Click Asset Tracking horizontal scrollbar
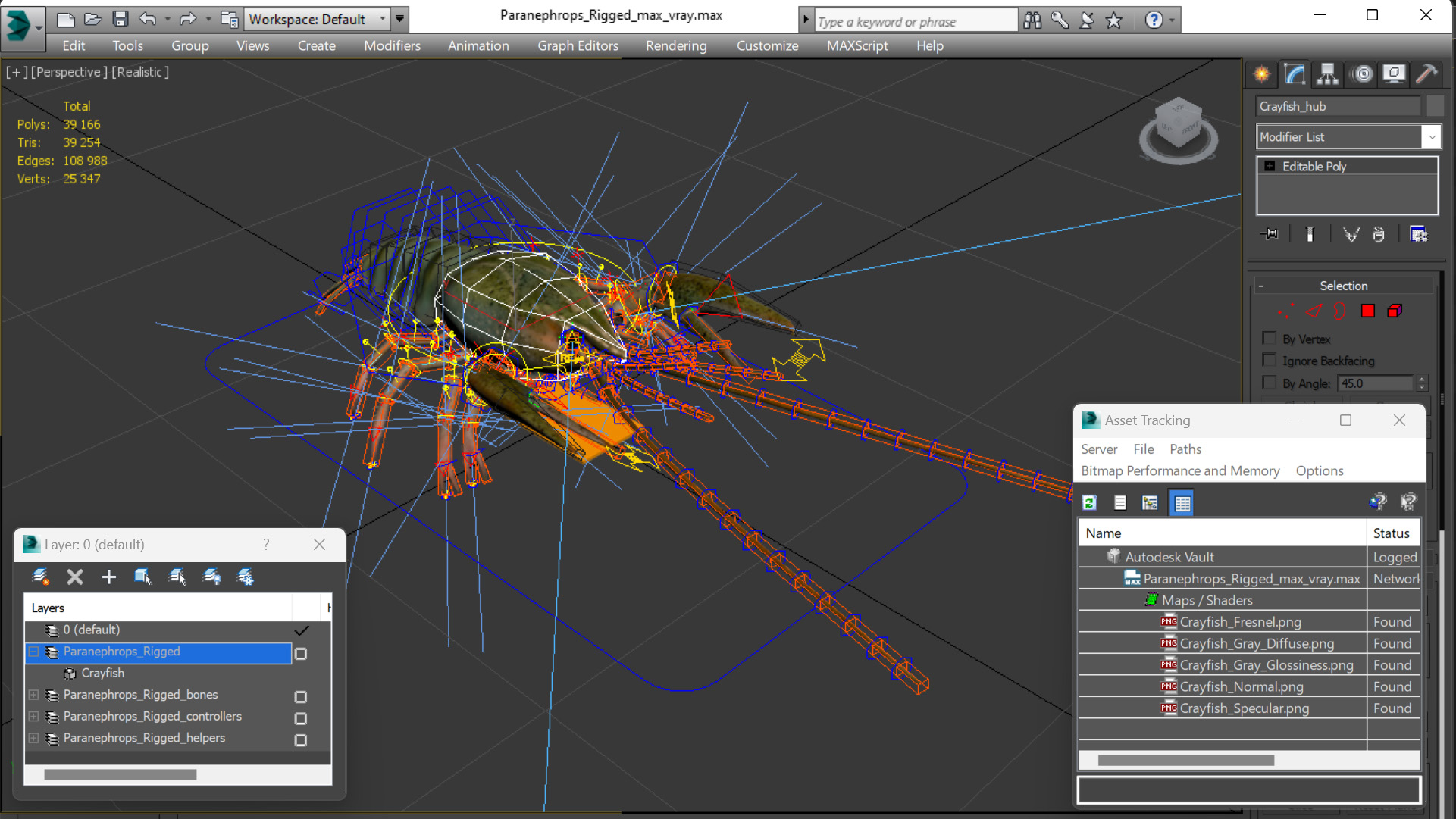The image size is (1456, 819). click(1185, 760)
